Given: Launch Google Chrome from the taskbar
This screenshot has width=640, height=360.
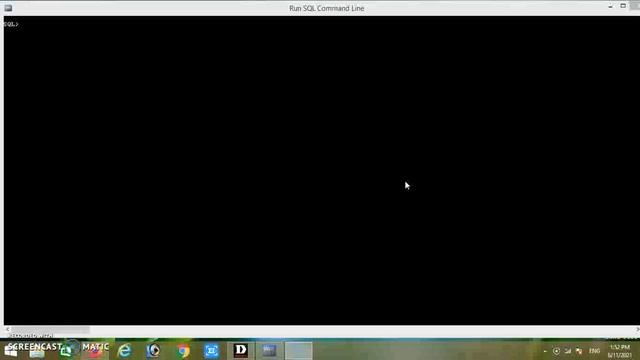Looking at the screenshot, I should [183, 351].
